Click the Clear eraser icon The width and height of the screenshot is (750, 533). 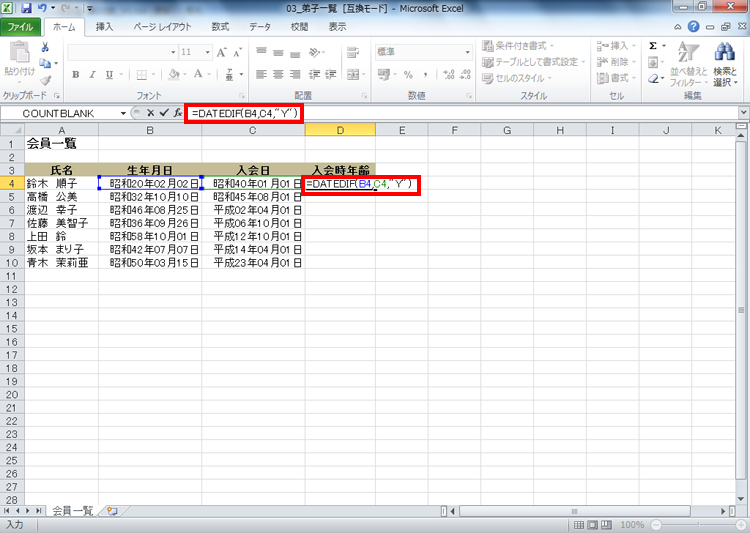click(x=653, y=78)
